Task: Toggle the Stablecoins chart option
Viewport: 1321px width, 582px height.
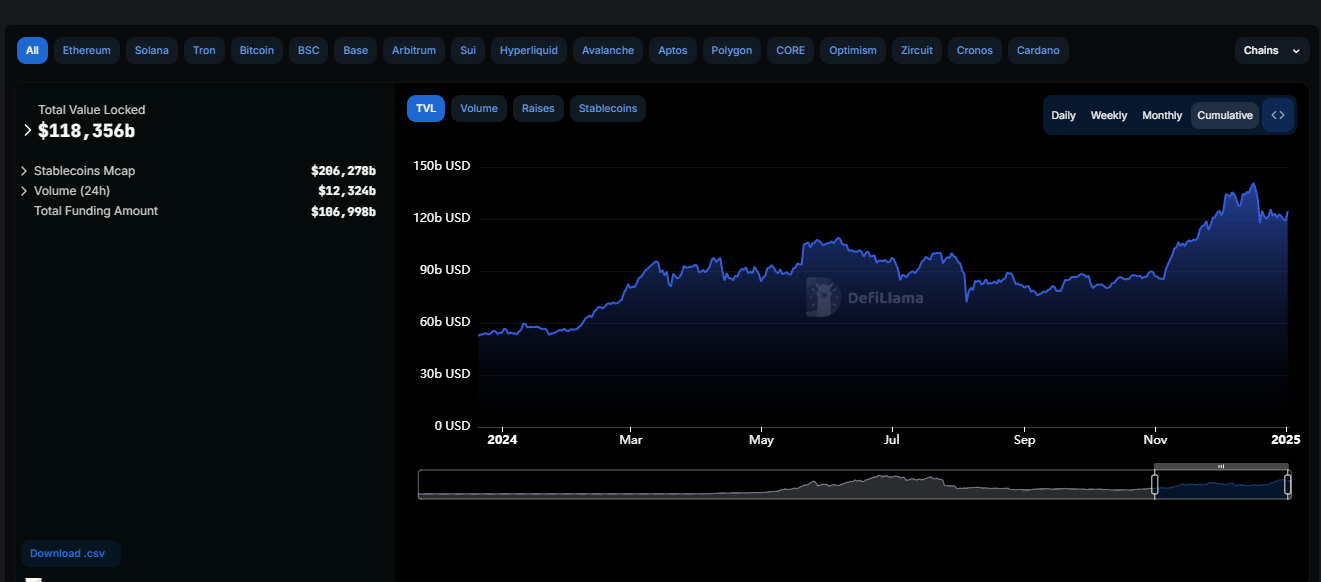Action: pos(608,108)
